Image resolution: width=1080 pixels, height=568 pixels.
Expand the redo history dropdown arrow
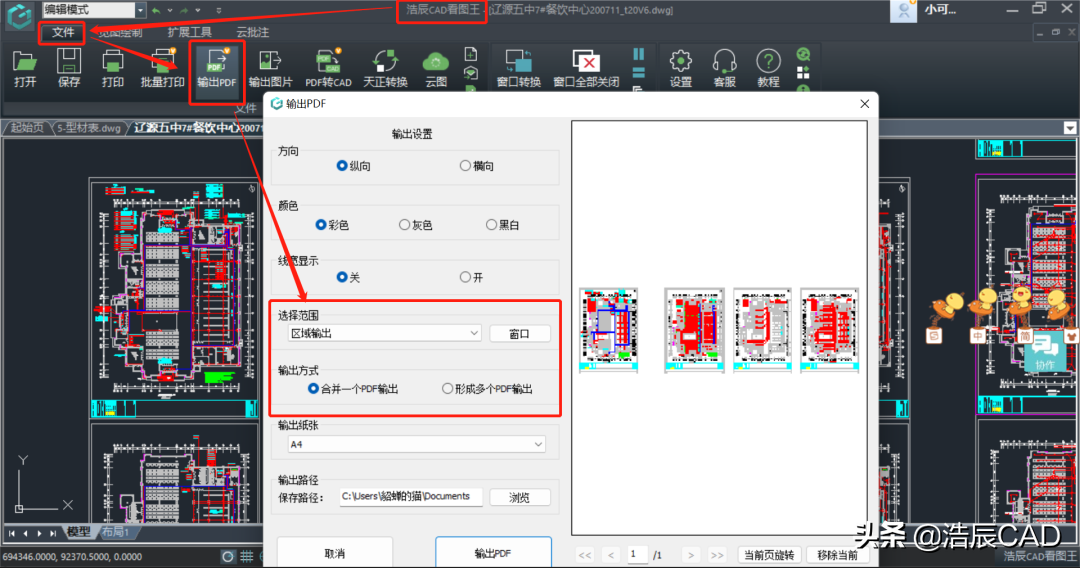[198, 10]
